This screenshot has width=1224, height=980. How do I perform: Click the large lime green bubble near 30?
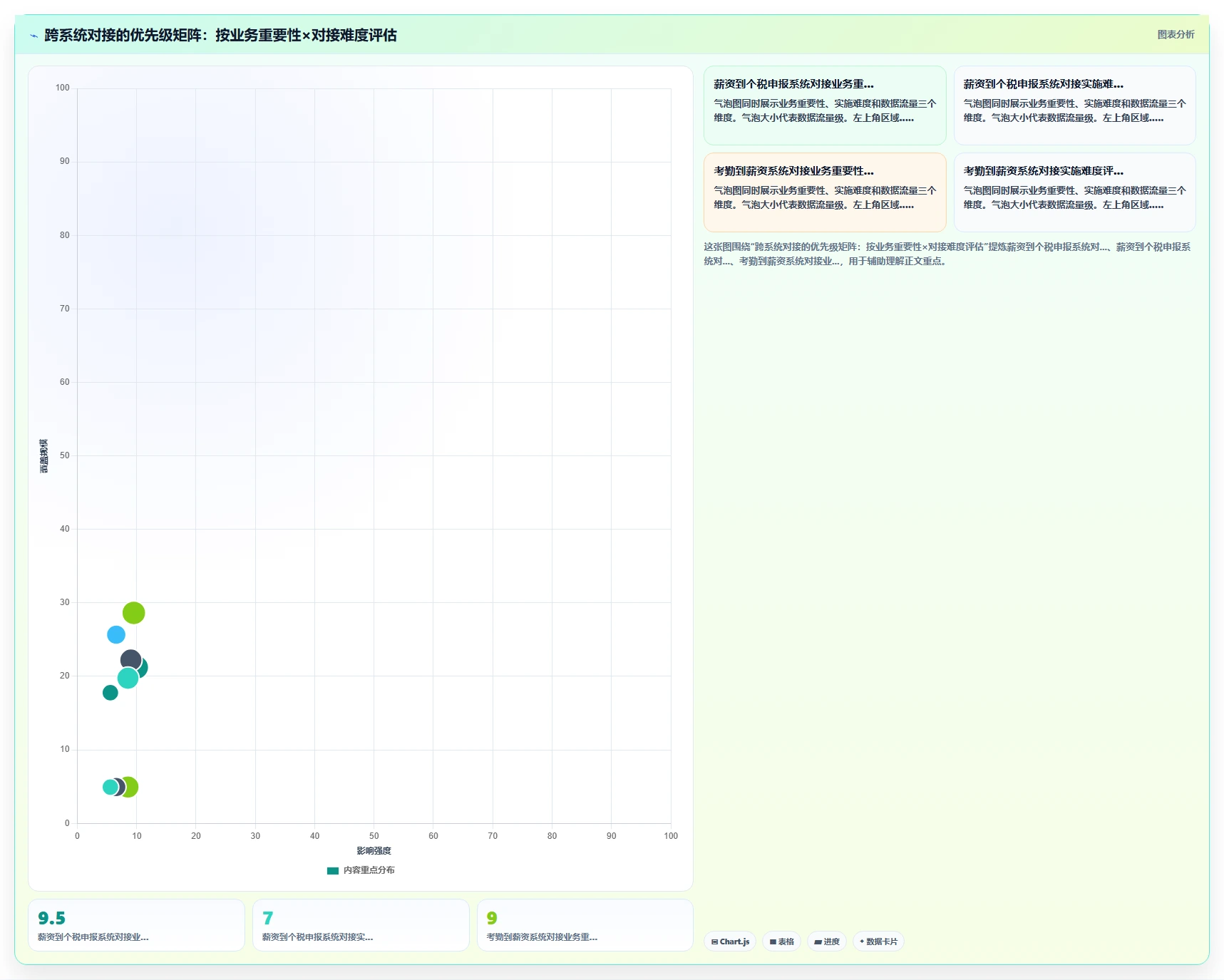133,613
